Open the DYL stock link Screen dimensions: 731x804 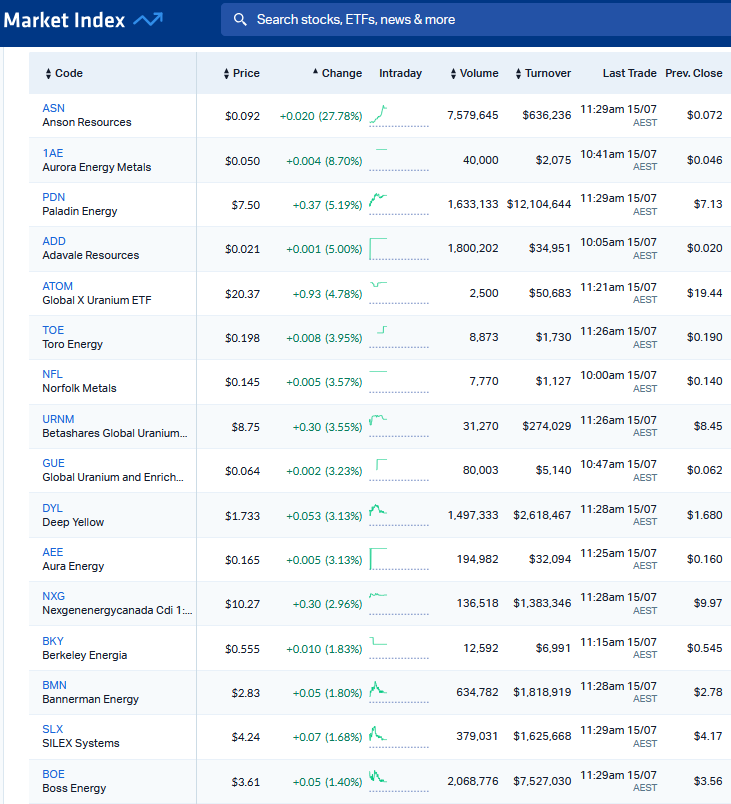[x=52, y=508]
